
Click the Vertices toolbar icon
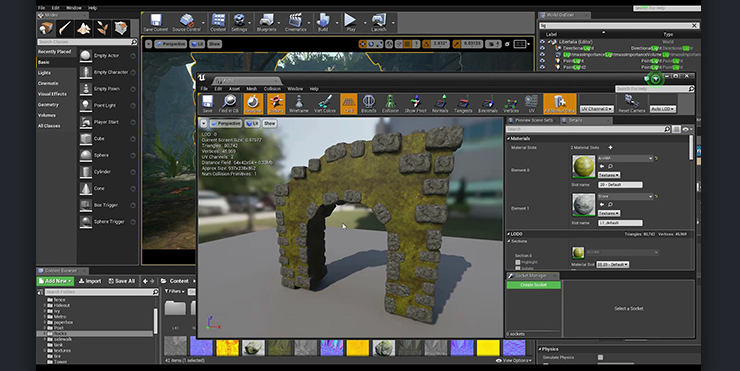511,104
